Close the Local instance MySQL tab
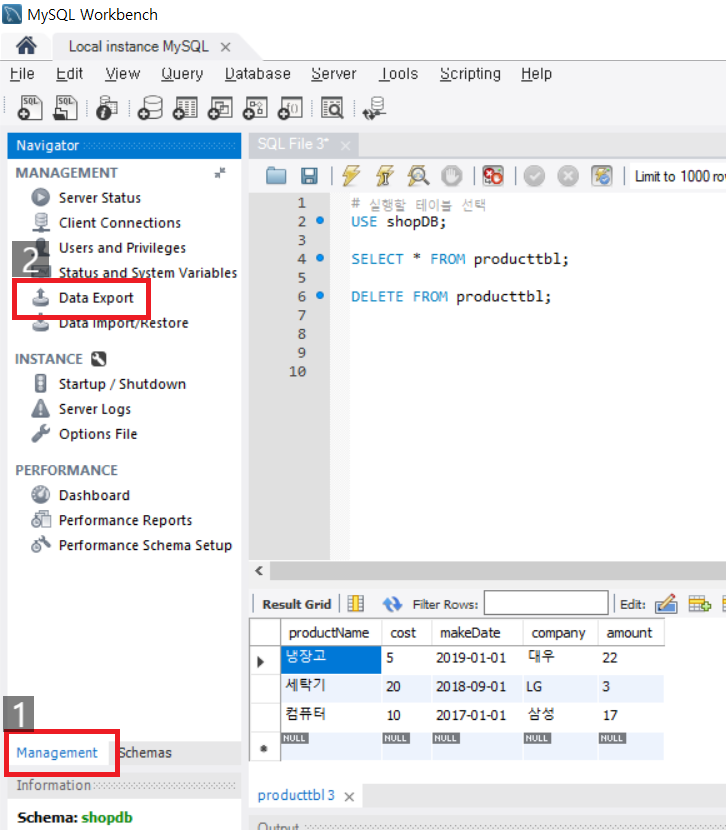Image resolution: width=726 pixels, height=830 pixels. (225, 47)
